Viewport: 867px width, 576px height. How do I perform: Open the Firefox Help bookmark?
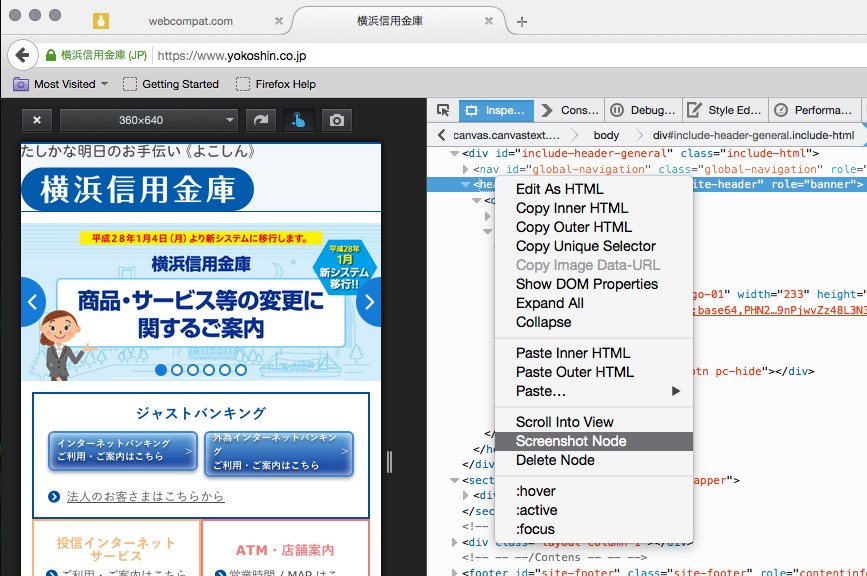click(276, 84)
